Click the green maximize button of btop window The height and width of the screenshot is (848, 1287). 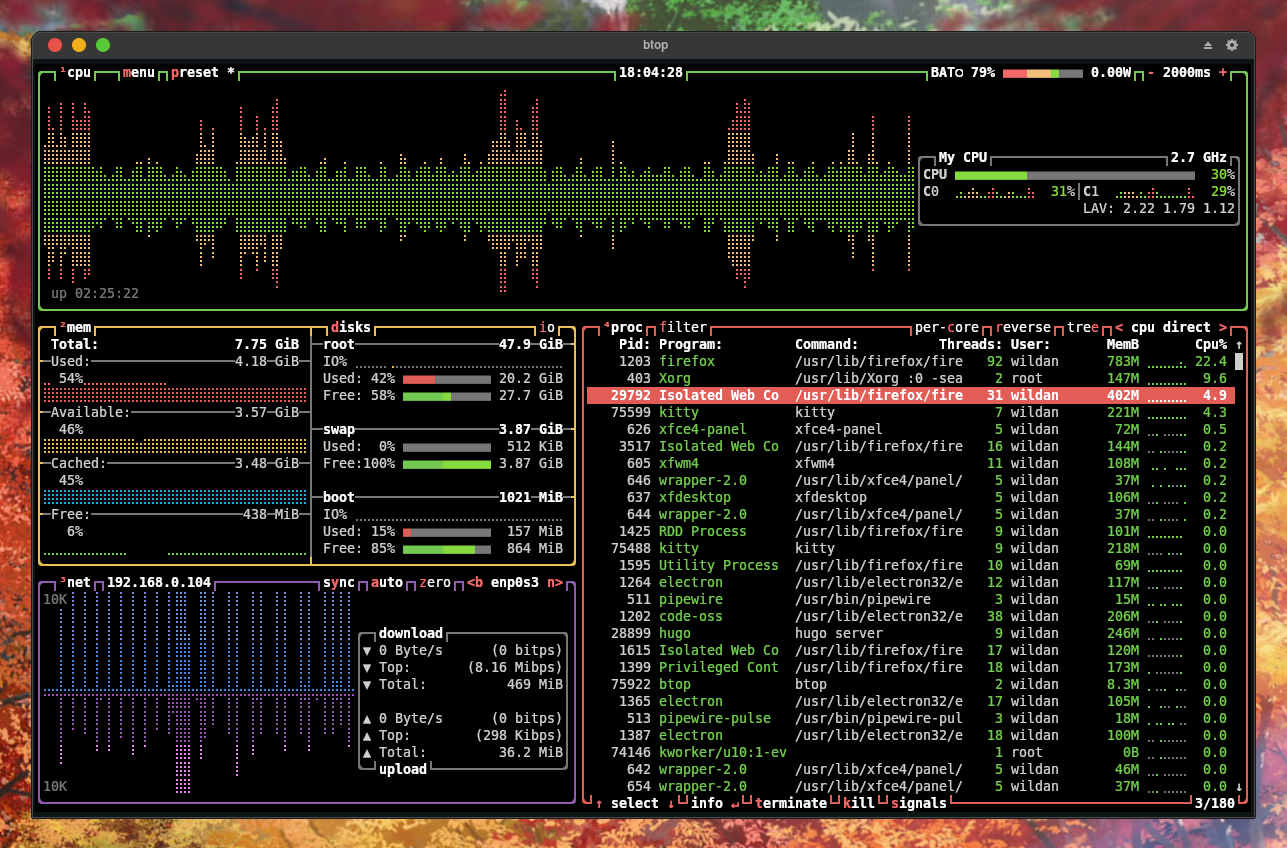[103, 45]
